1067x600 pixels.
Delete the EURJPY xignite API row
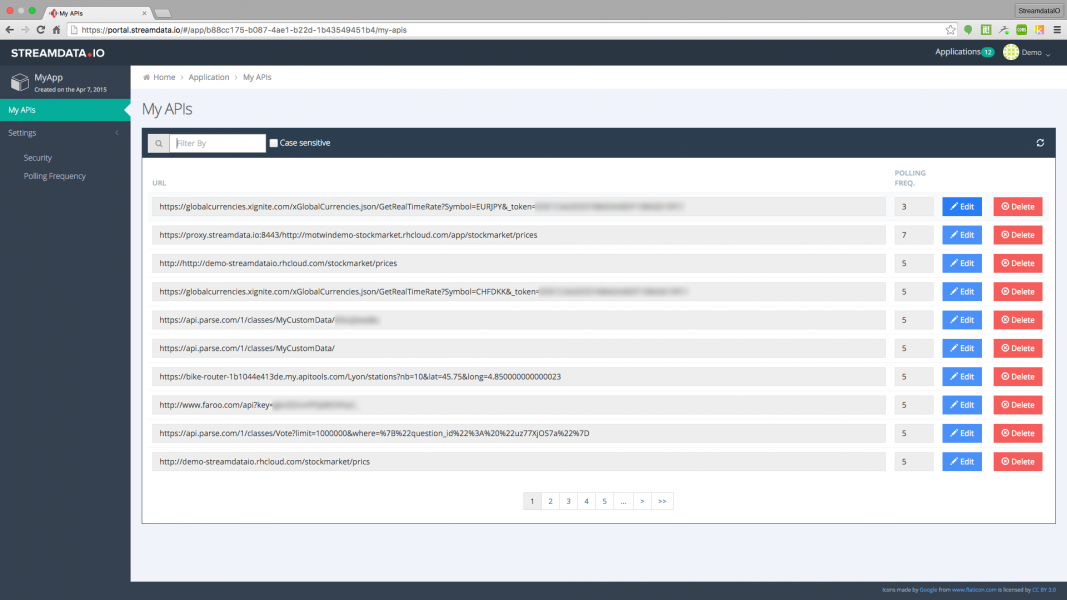(1018, 207)
